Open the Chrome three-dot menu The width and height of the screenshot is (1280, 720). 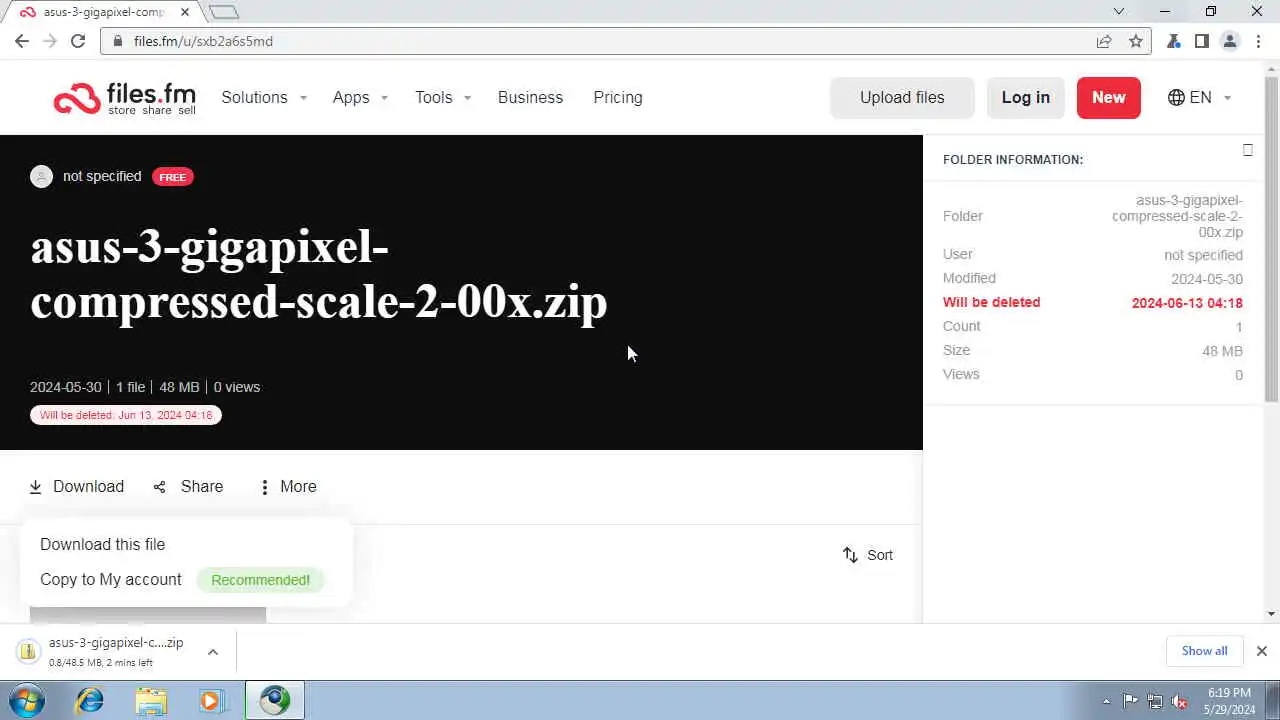[x=1257, y=41]
